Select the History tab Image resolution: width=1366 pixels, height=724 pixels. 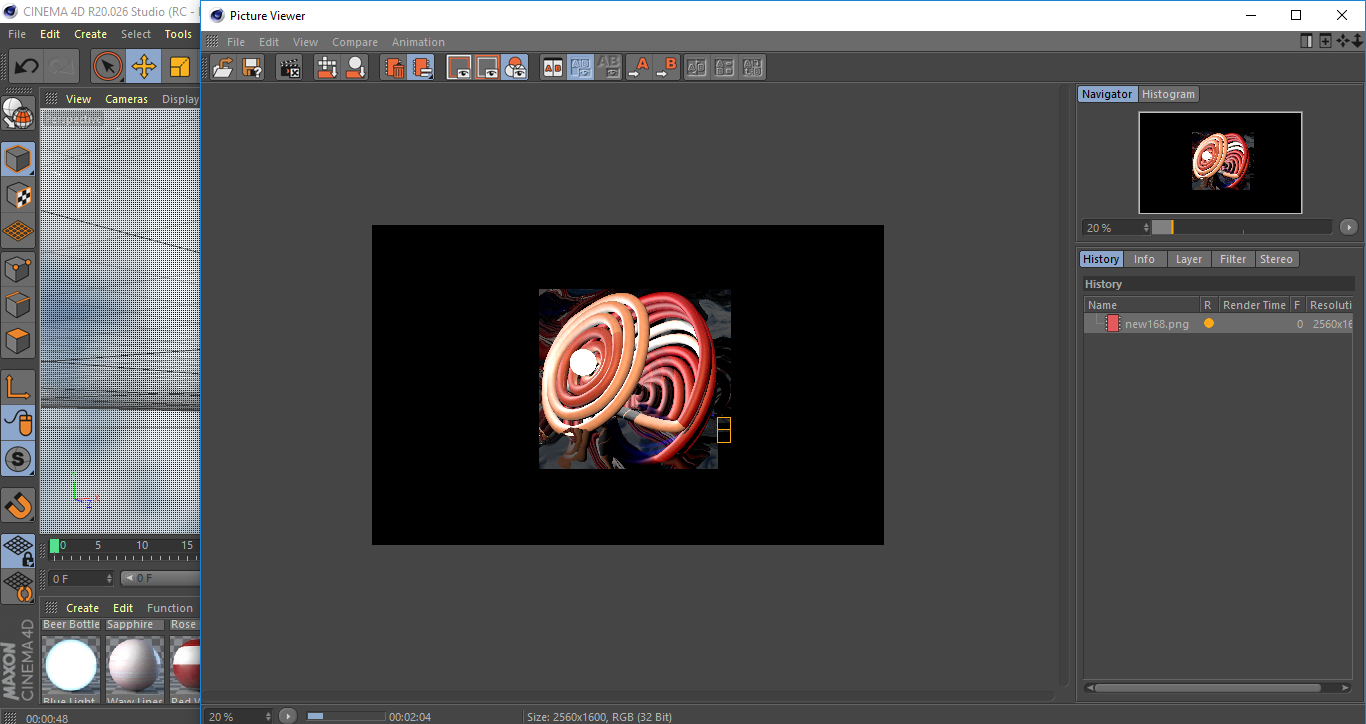[1101, 259]
